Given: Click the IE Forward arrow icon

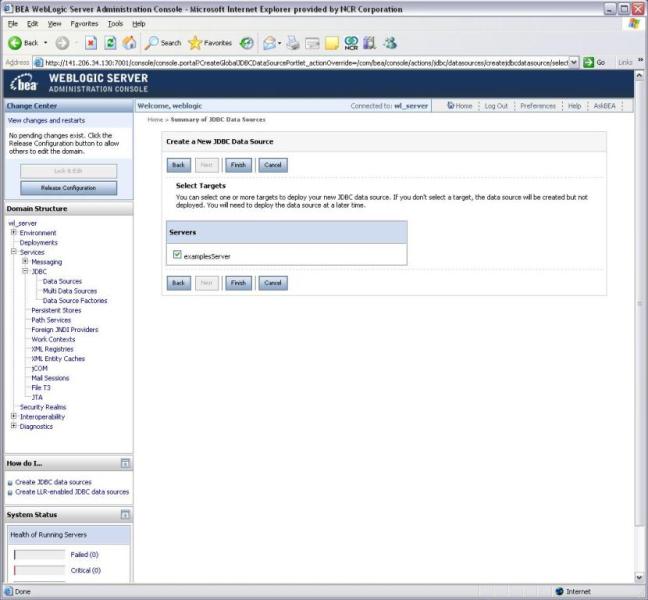Looking at the screenshot, I should [62, 43].
